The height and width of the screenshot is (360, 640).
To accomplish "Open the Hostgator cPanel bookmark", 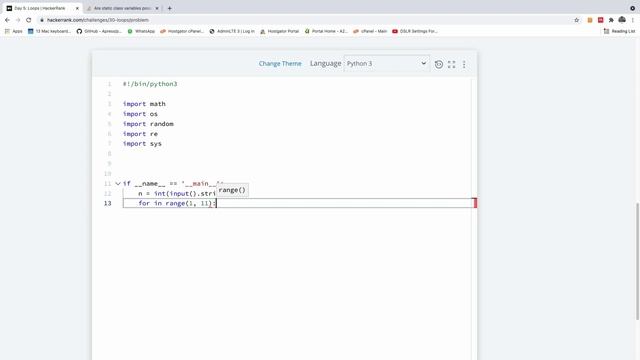I will click(182, 31).
